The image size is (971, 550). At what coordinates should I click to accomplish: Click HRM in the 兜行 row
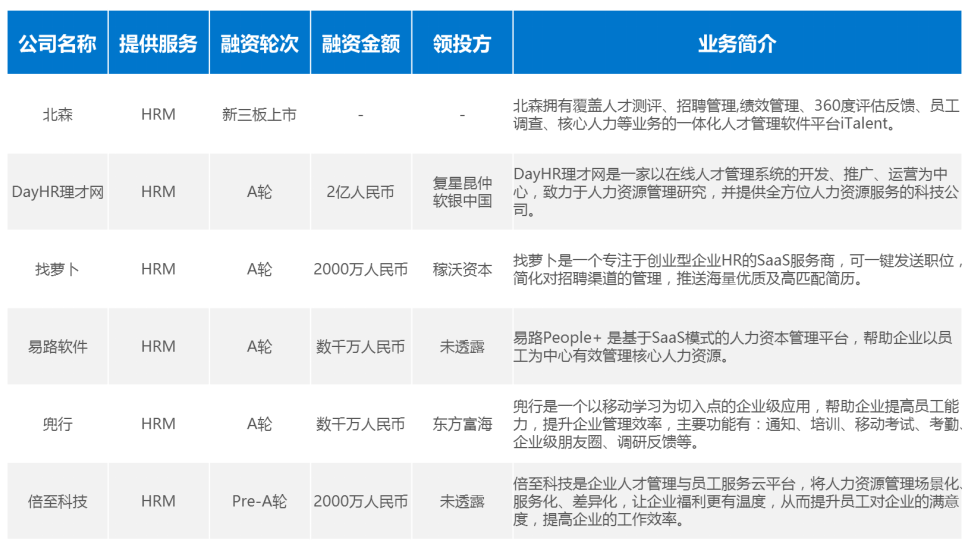(x=159, y=424)
